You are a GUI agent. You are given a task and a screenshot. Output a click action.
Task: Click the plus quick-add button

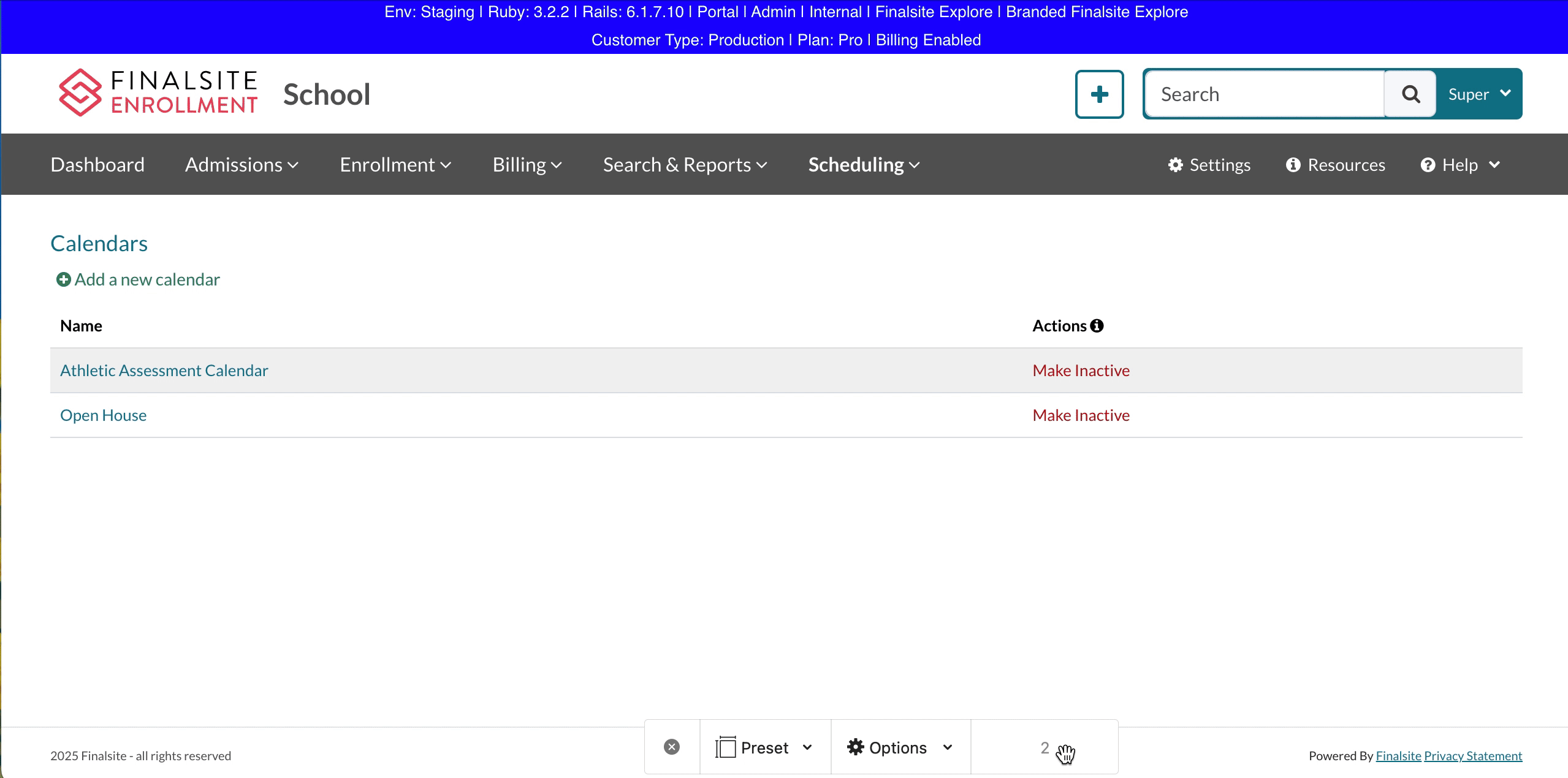[x=1099, y=94]
